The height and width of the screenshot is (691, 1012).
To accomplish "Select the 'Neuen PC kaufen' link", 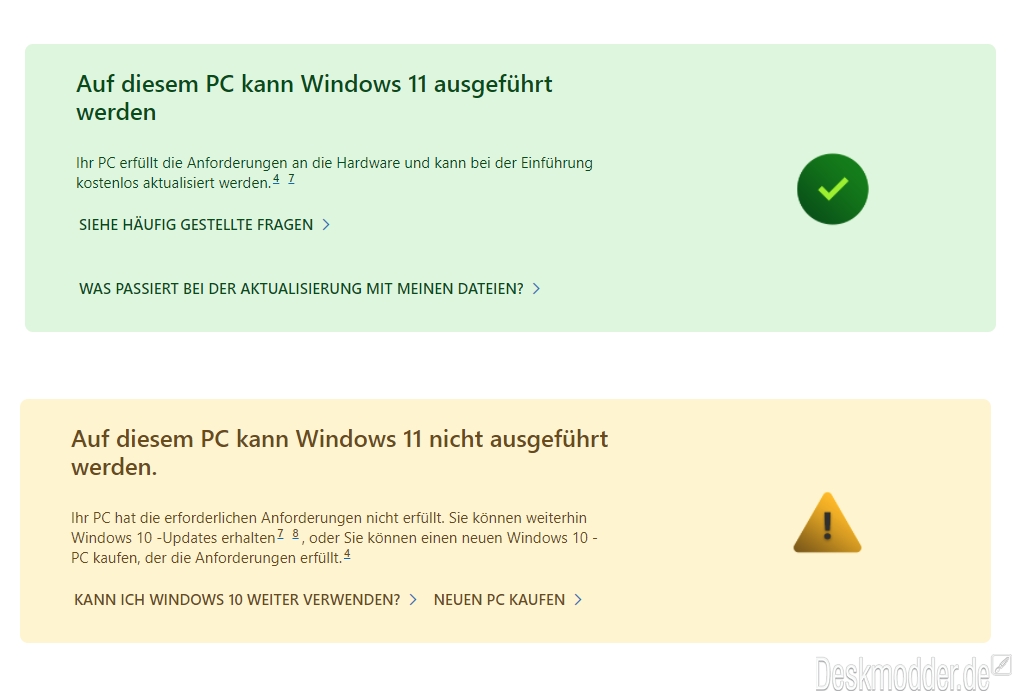I will 499,599.
